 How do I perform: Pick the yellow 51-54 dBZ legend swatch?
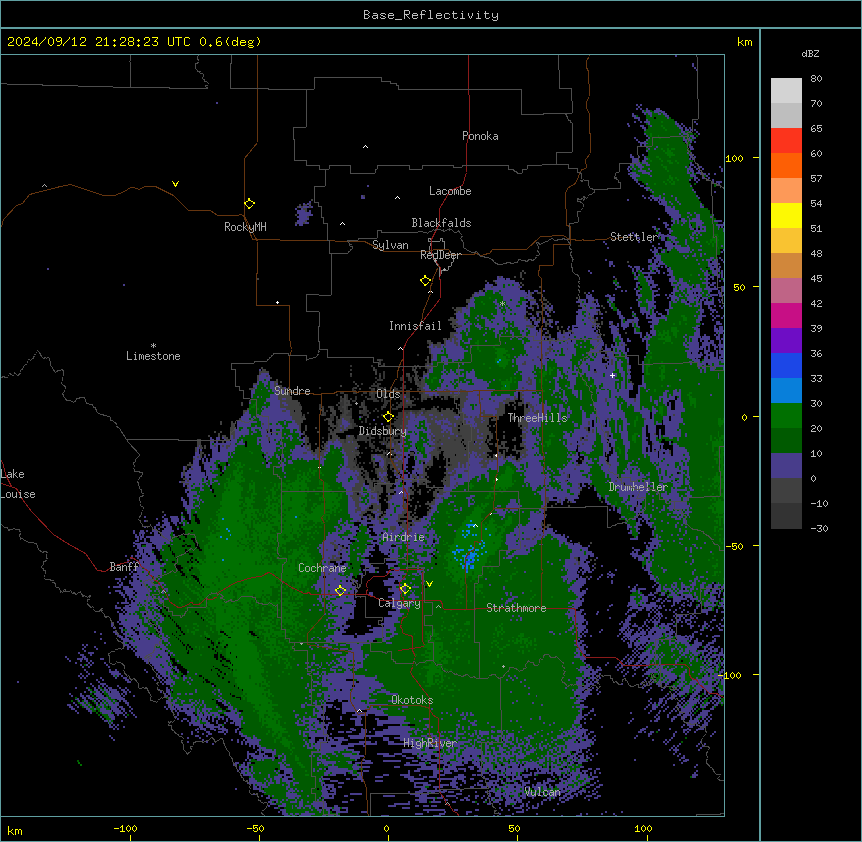pos(786,215)
